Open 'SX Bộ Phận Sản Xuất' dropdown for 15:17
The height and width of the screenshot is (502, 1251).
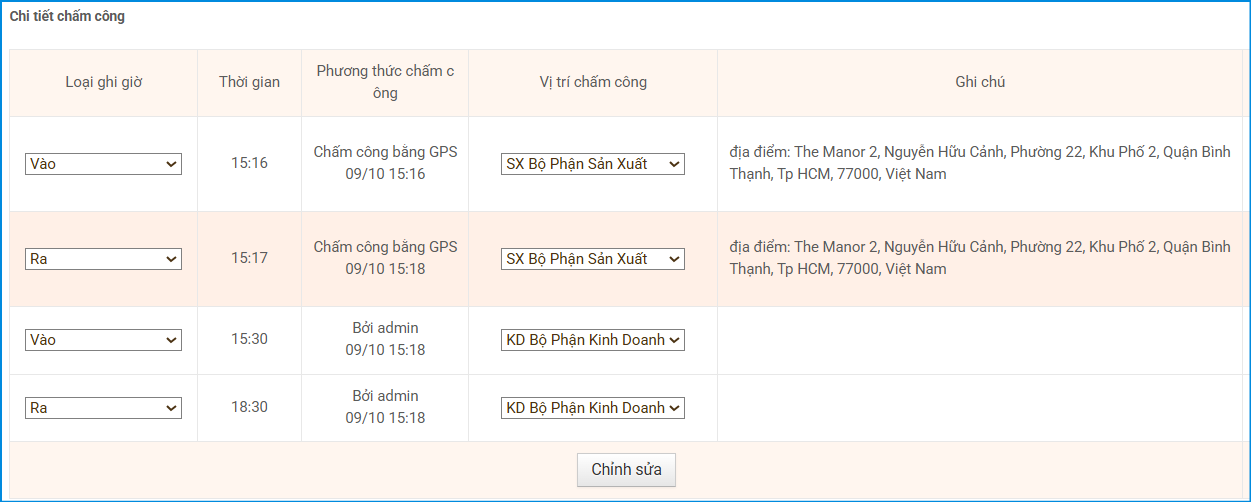[x=592, y=259]
